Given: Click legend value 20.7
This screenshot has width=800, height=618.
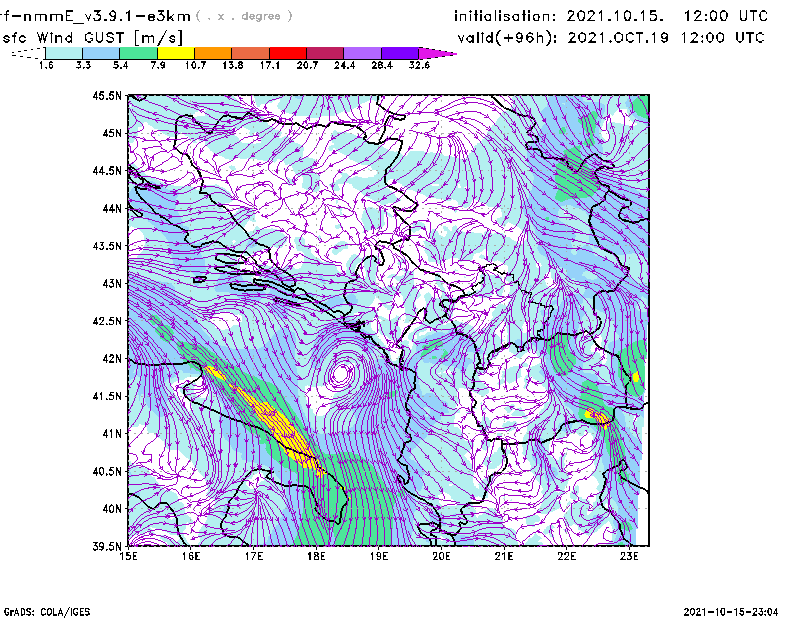Looking at the screenshot, I should tap(307, 65).
